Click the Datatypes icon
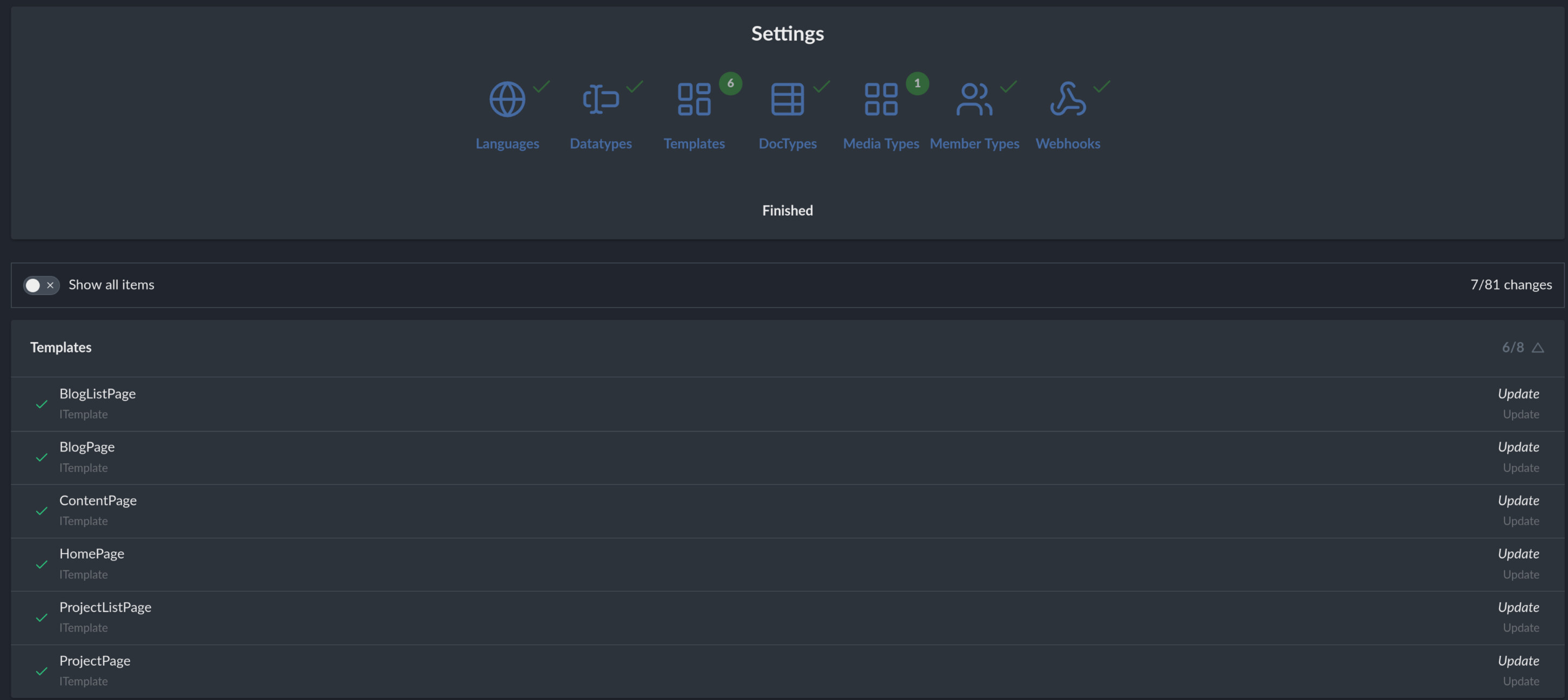Screen dimensions: 1568x700 [x=600, y=100]
